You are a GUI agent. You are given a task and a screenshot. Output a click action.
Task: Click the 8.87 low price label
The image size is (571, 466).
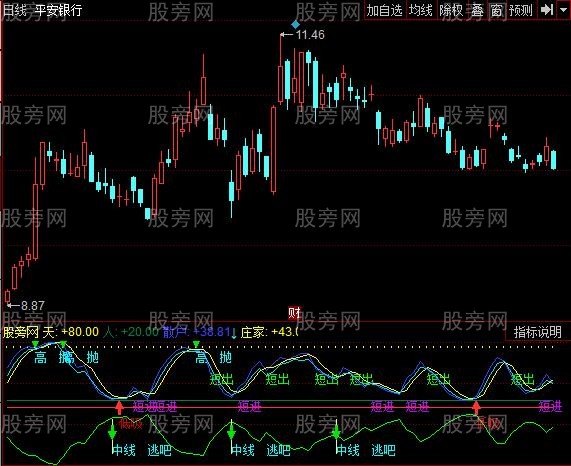[x=33, y=305]
